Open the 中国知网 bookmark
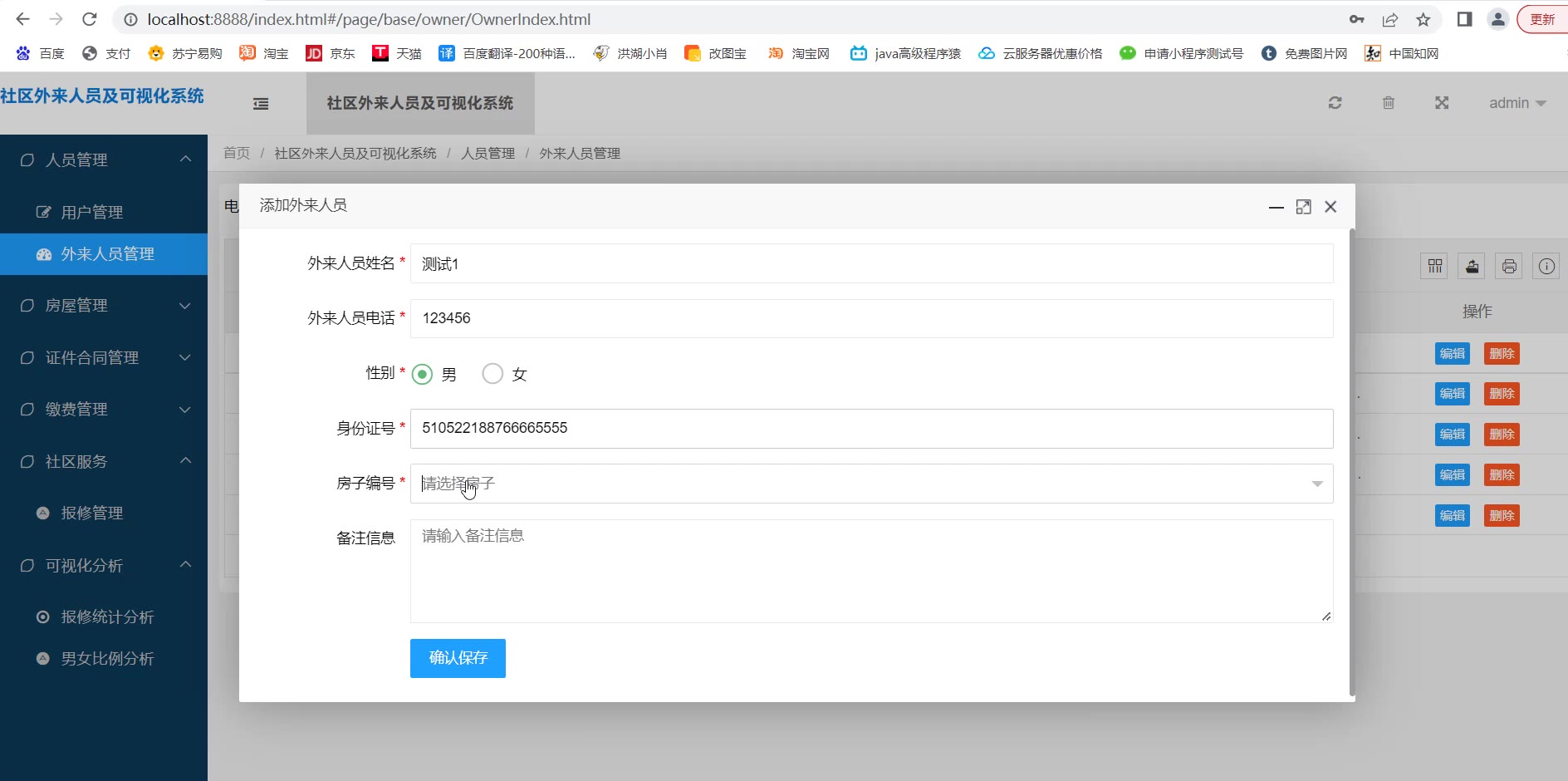The width and height of the screenshot is (1568, 781). pyautogui.click(x=1402, y=53)
